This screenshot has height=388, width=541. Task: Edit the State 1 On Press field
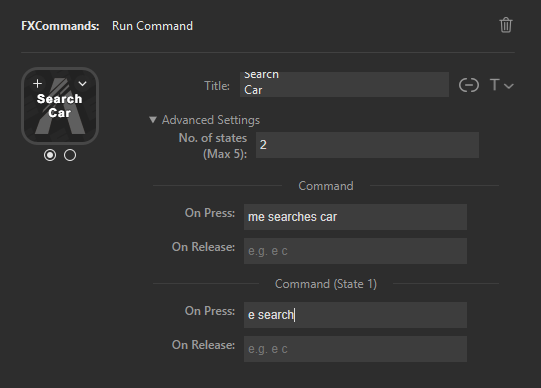(355, 315)
